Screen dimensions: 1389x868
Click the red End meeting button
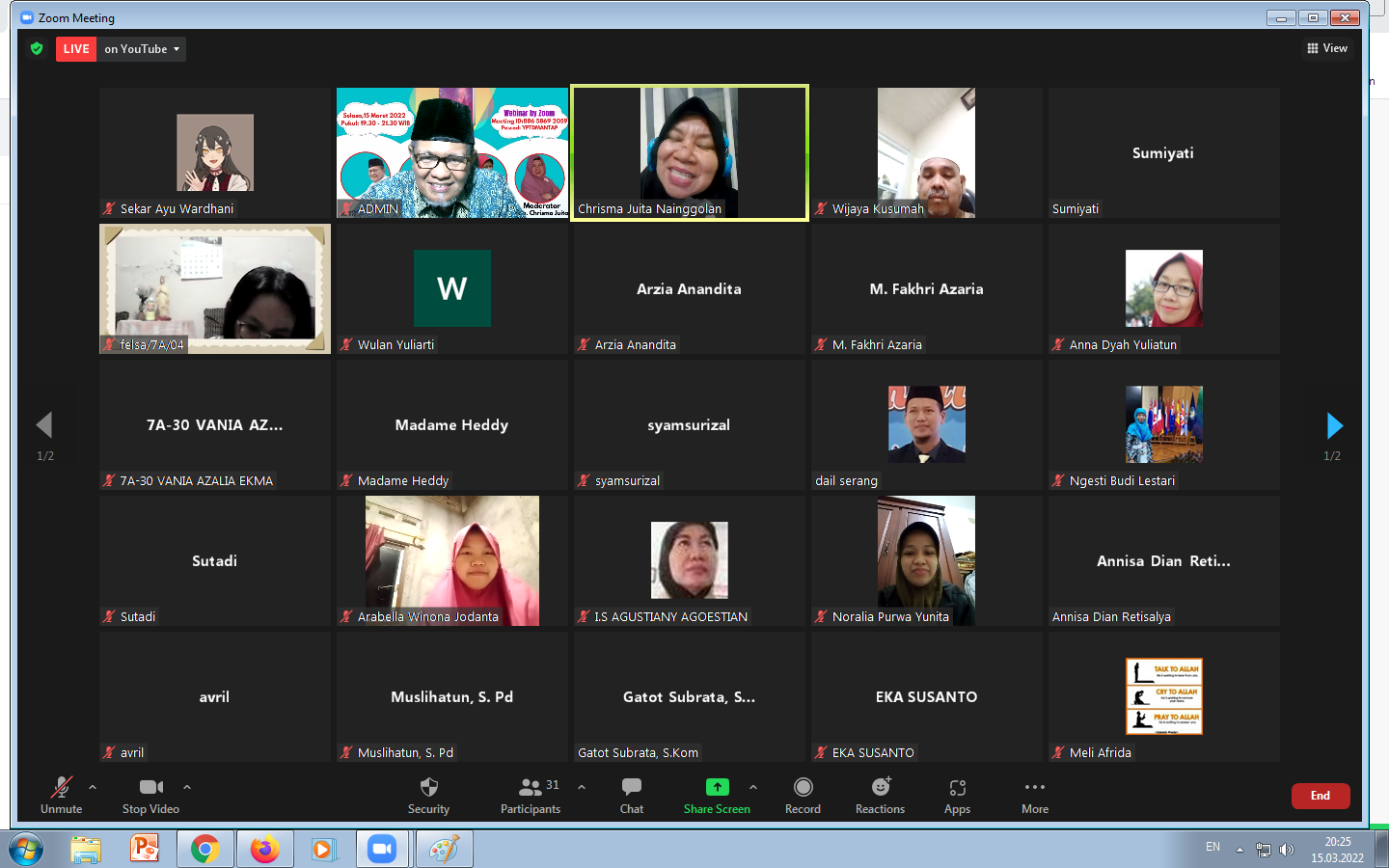(1320, 796)
